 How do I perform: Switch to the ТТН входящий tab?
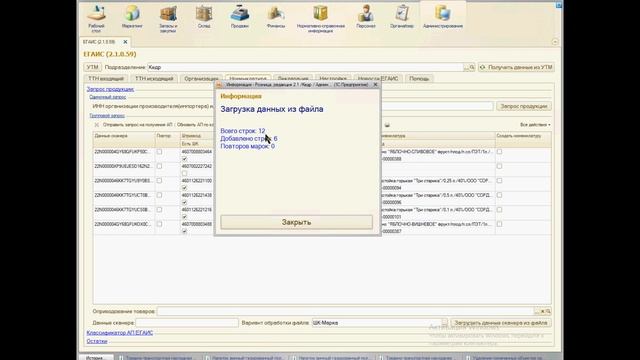pyautogui.click(x=106, y=78)
